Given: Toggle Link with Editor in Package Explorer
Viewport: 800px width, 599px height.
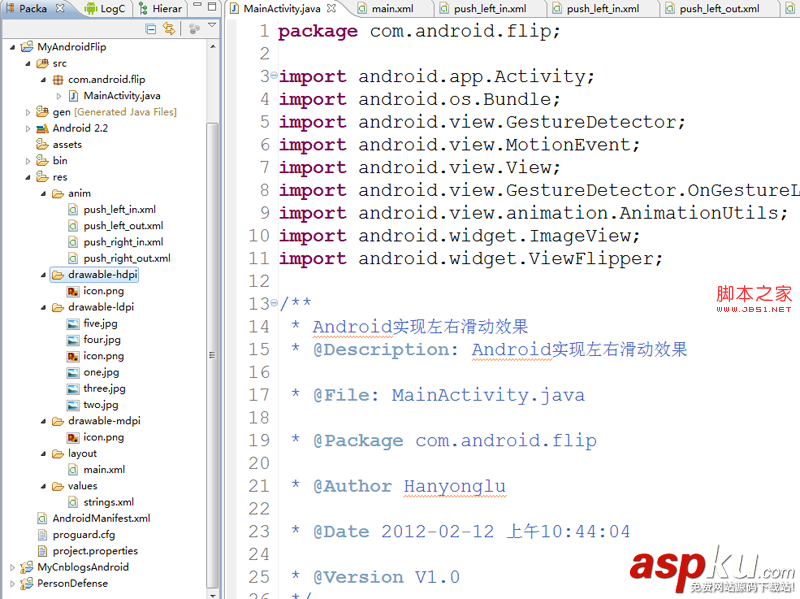Looking at the screenshot, I should 169,29.
